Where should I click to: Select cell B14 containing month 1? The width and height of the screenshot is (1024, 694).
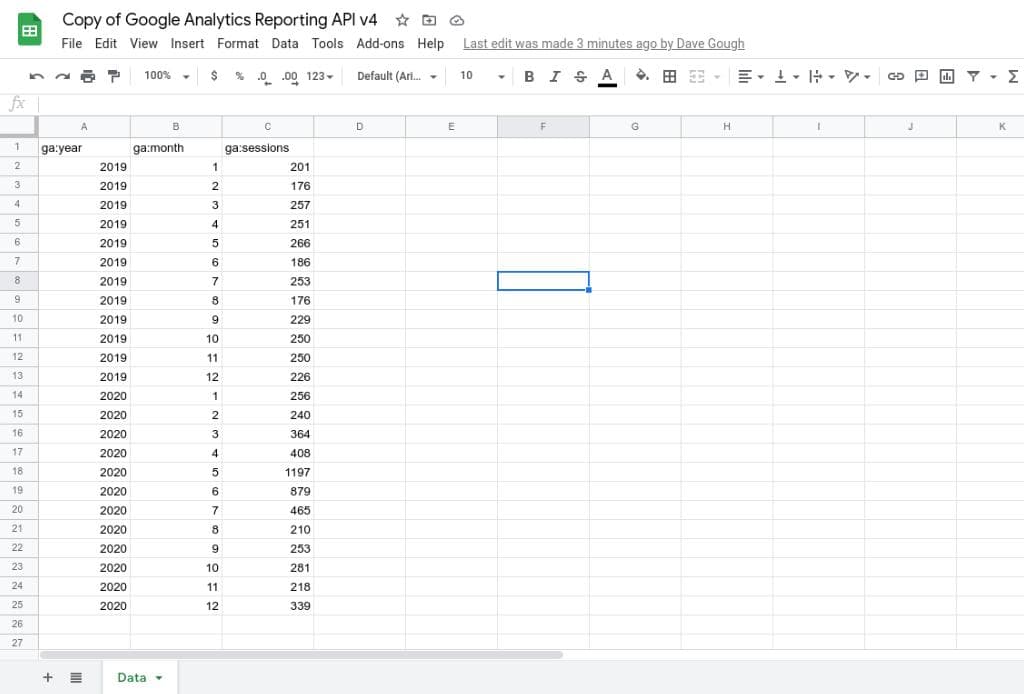[x=176, y=396]
